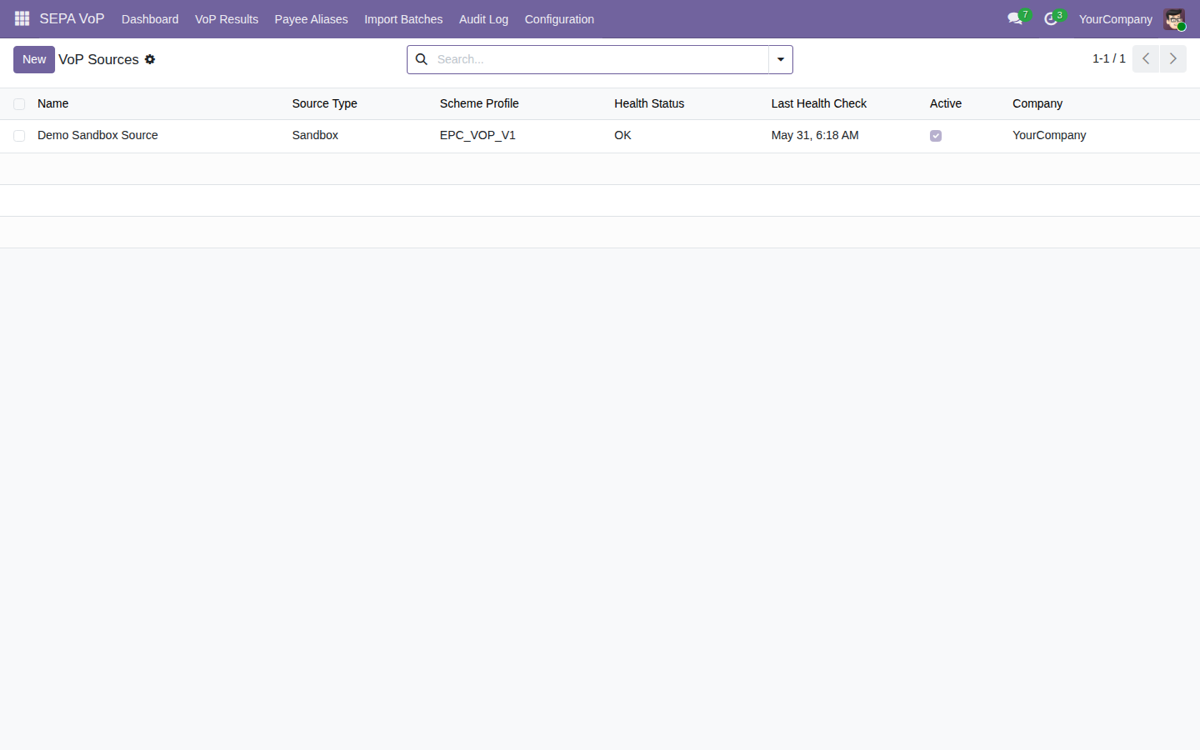The width and height of the screenshot is (1200, 750).
Task: Sort by the Health Status column header
Action: coord(649,104)
